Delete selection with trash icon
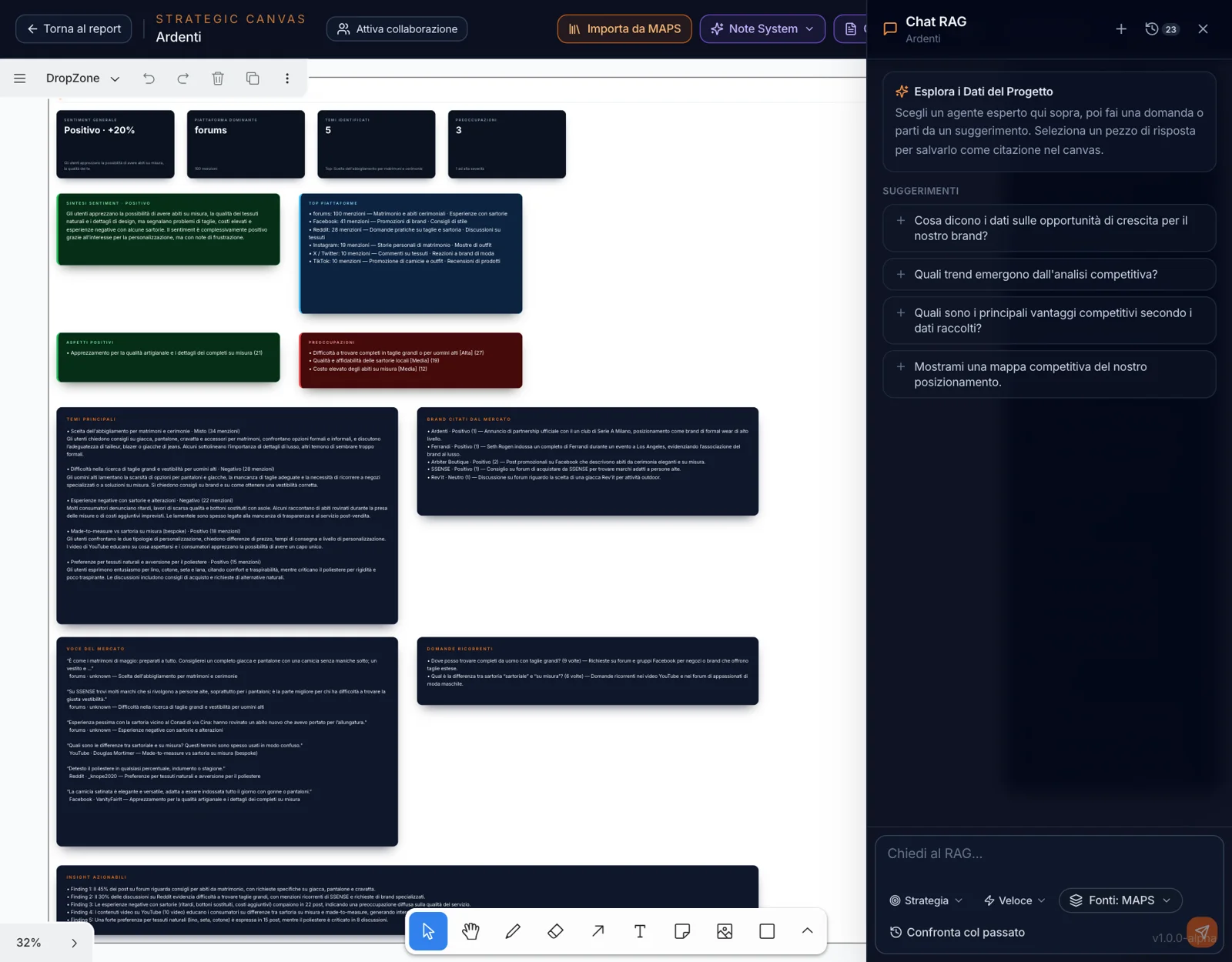Screen dimensions: 1232x962 (218, 78)
